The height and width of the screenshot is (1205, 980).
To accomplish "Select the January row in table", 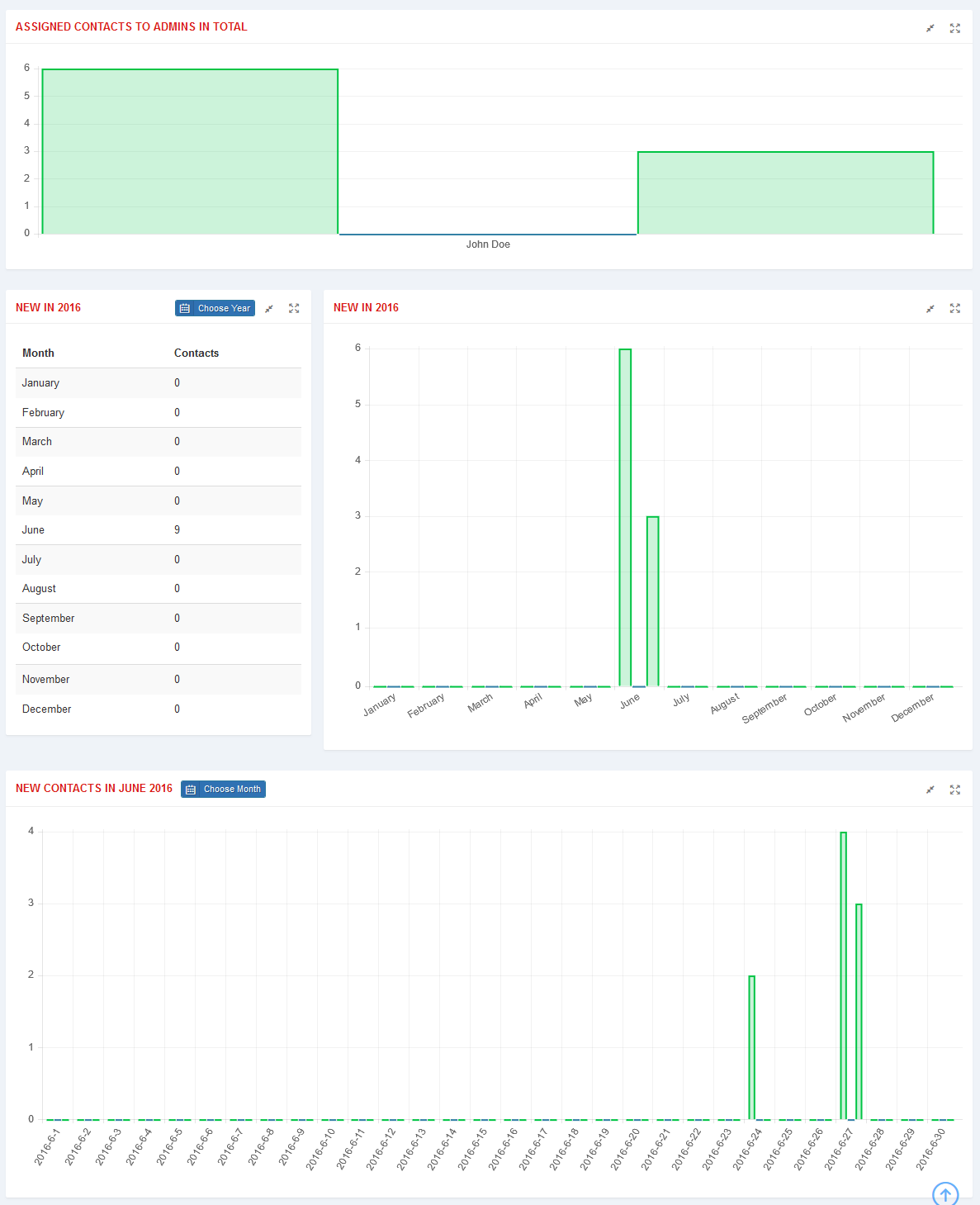I will click(x=159, y=383).
